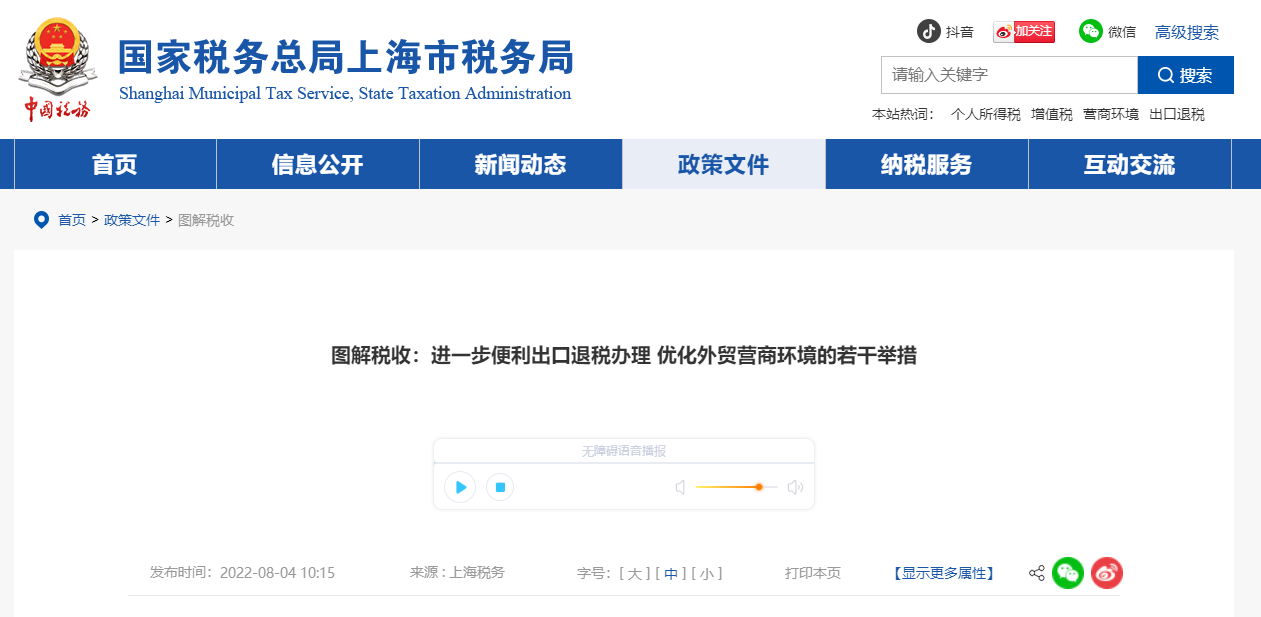Image resolution: width=1261 pixels, height=617 pixels.
Task: Click hot word 营商环境
Action: tap(1111, 114)
